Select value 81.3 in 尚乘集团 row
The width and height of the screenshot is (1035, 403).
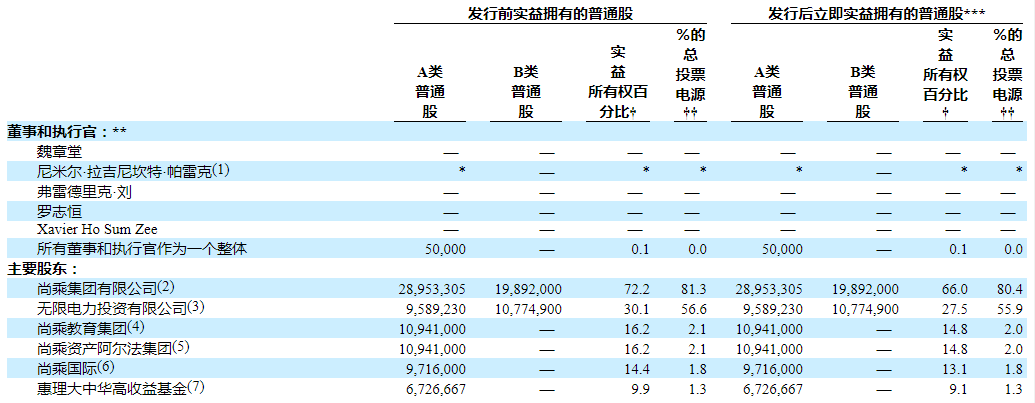[x=696, y=289]
